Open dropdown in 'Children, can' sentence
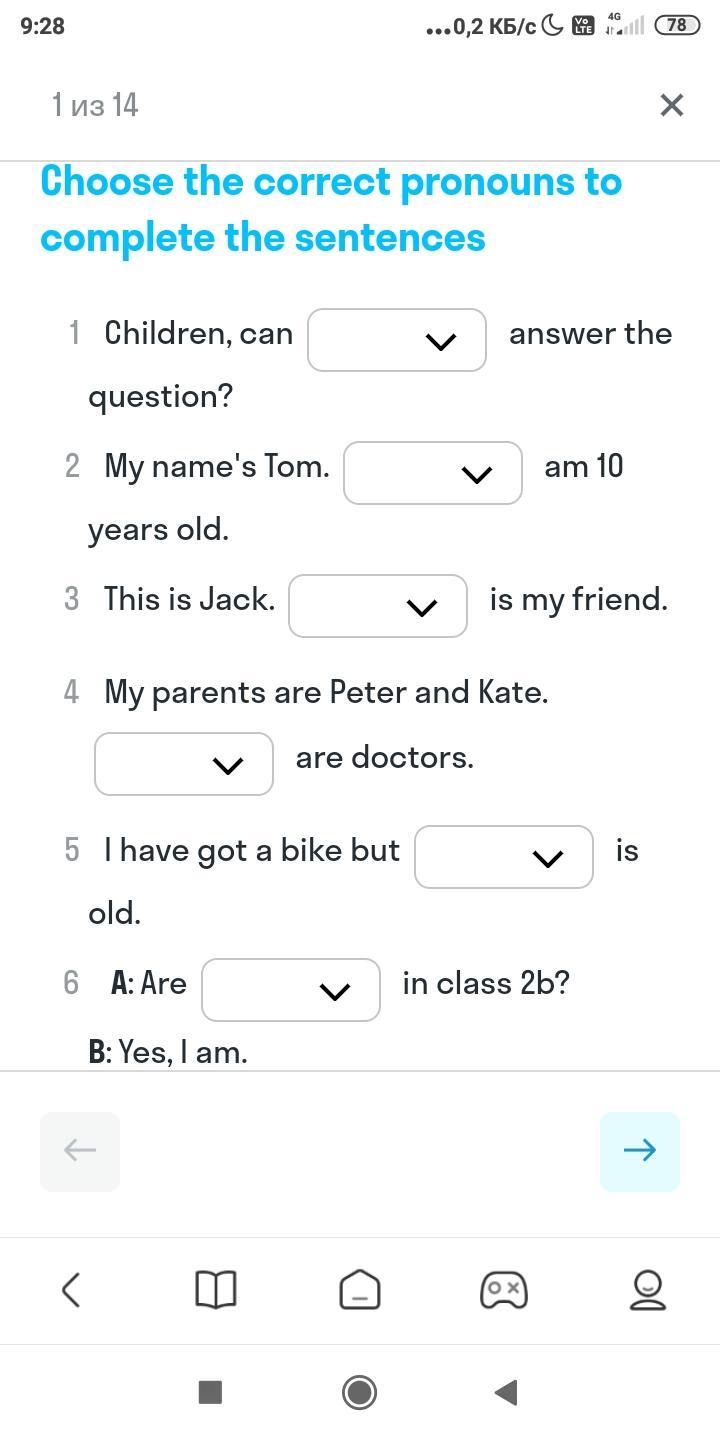 (x=397, y=340)
